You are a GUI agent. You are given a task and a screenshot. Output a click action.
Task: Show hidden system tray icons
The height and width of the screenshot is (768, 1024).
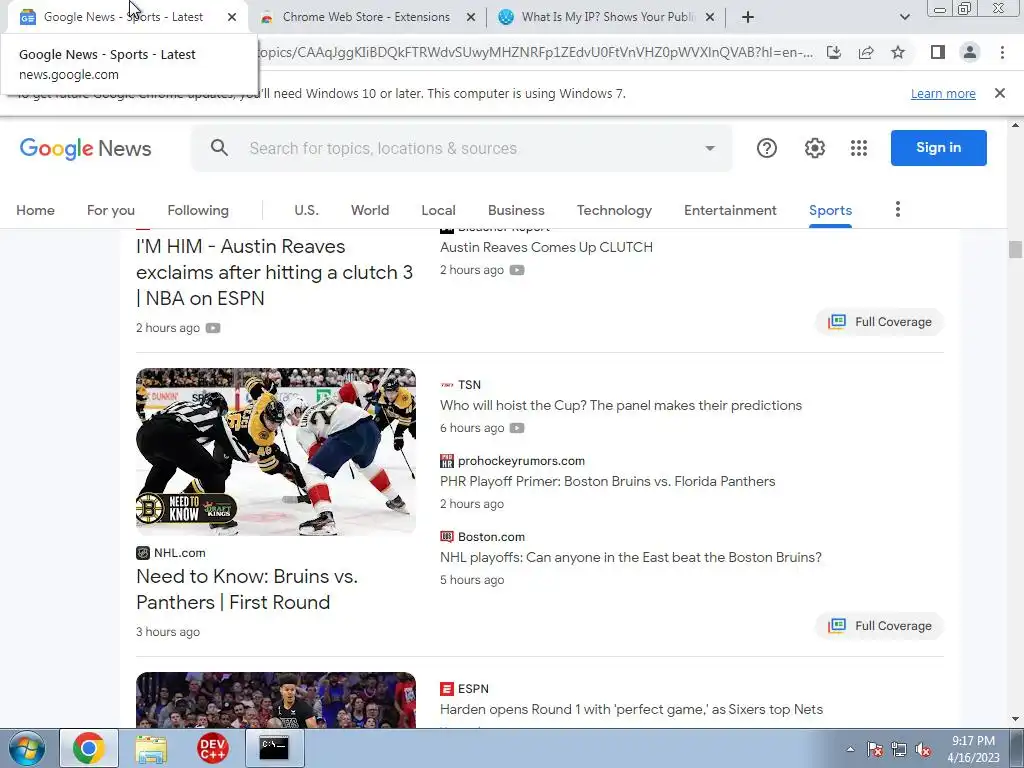[850, 749]
